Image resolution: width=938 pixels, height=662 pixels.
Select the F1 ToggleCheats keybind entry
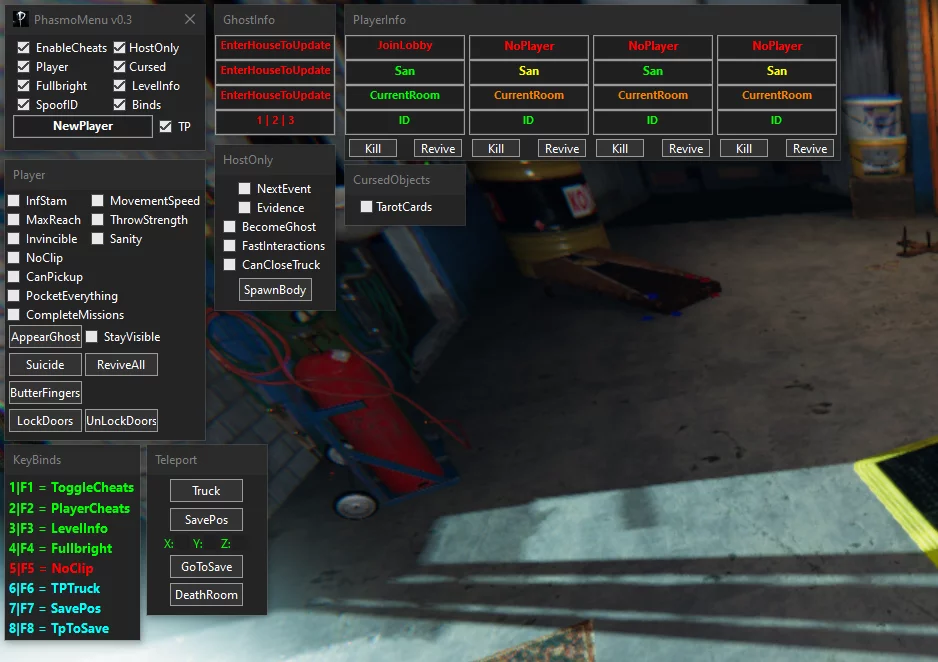[x=71, y=488]
